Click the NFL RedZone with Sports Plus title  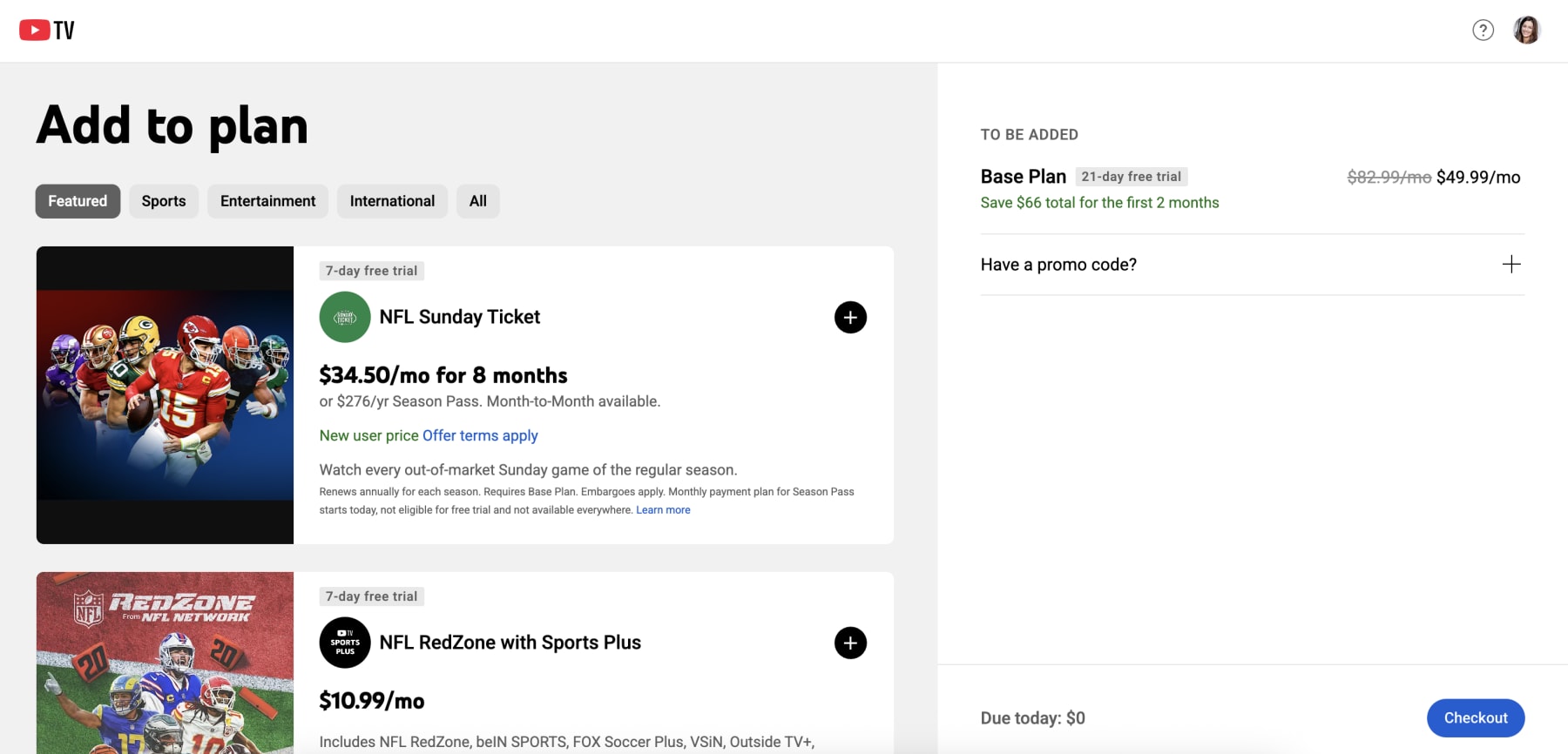click(x=510, y=643)
